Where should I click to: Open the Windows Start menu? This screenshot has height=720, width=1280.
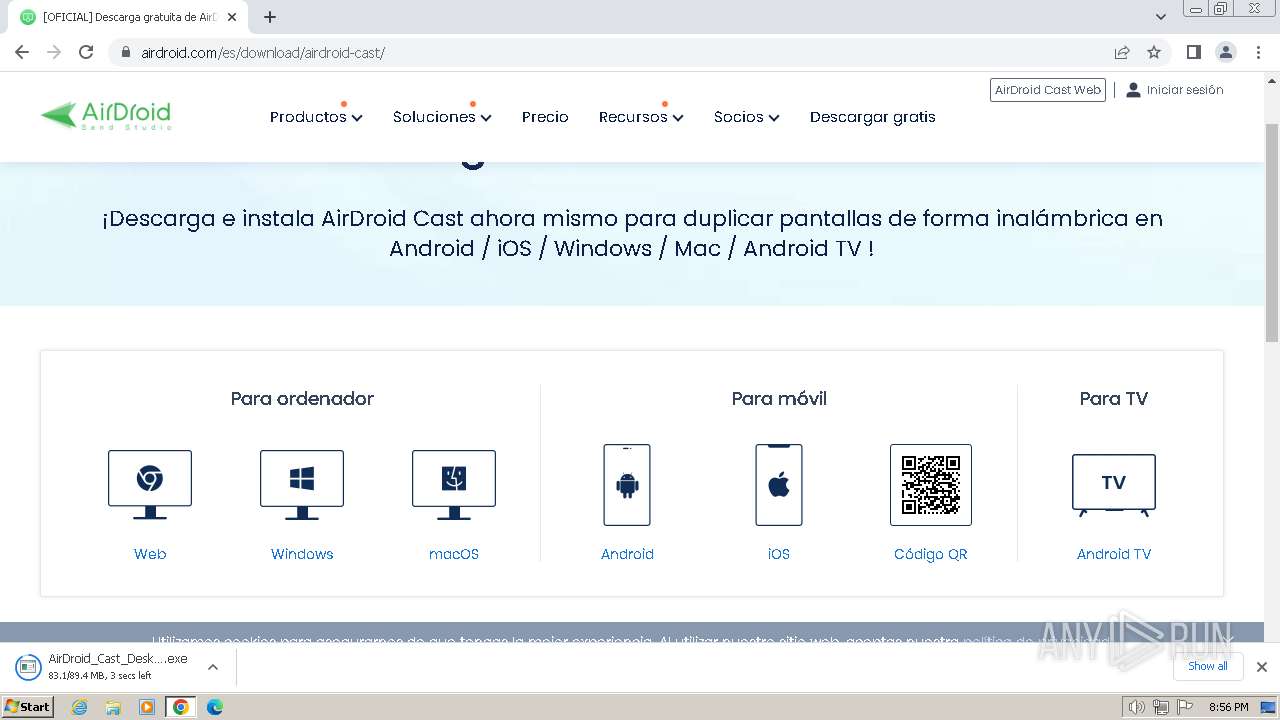point(28,707)
